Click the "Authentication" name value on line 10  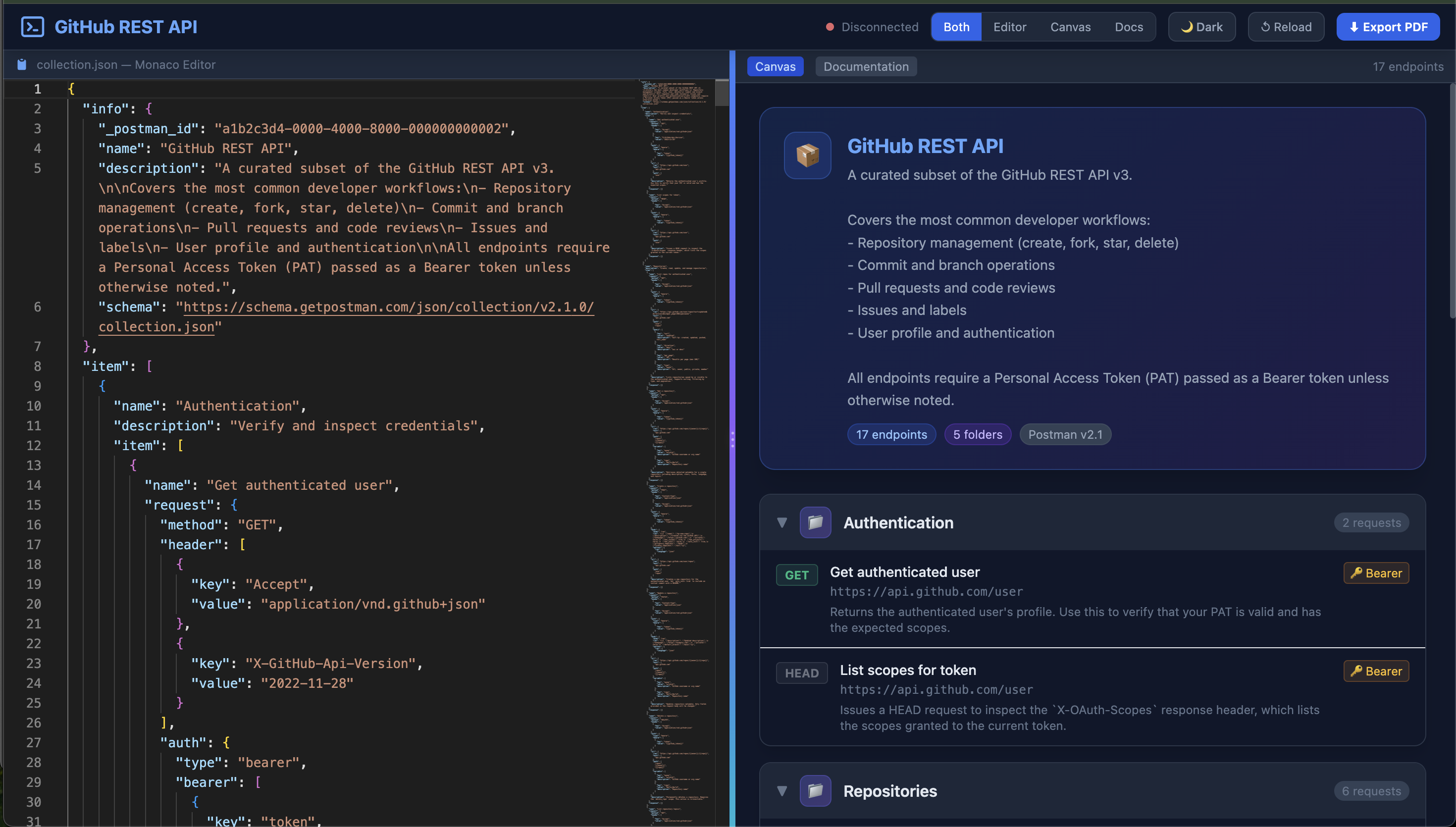(237, 406)
